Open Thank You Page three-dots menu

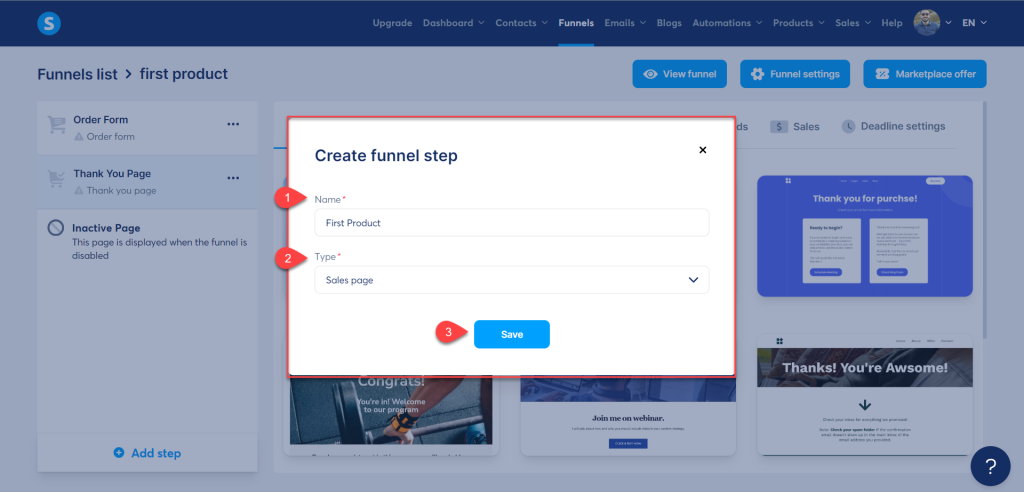(233, 178)
